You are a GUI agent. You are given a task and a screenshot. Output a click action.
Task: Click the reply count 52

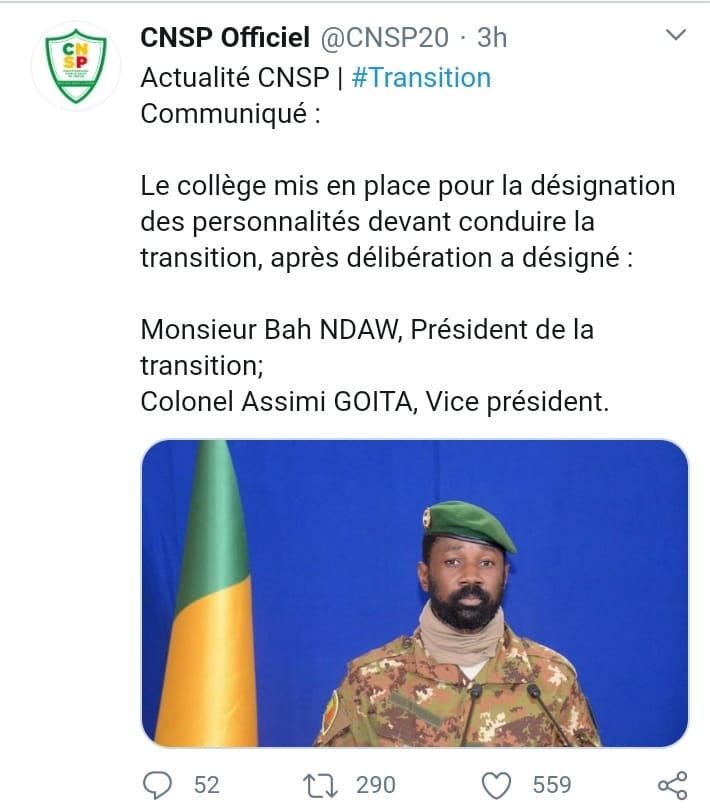coord(206,784)
